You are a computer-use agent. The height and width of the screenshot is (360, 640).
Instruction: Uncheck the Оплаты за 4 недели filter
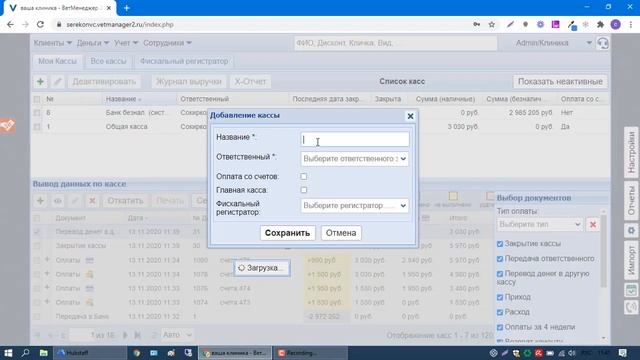pyautogui.click(x=500, y=327)
